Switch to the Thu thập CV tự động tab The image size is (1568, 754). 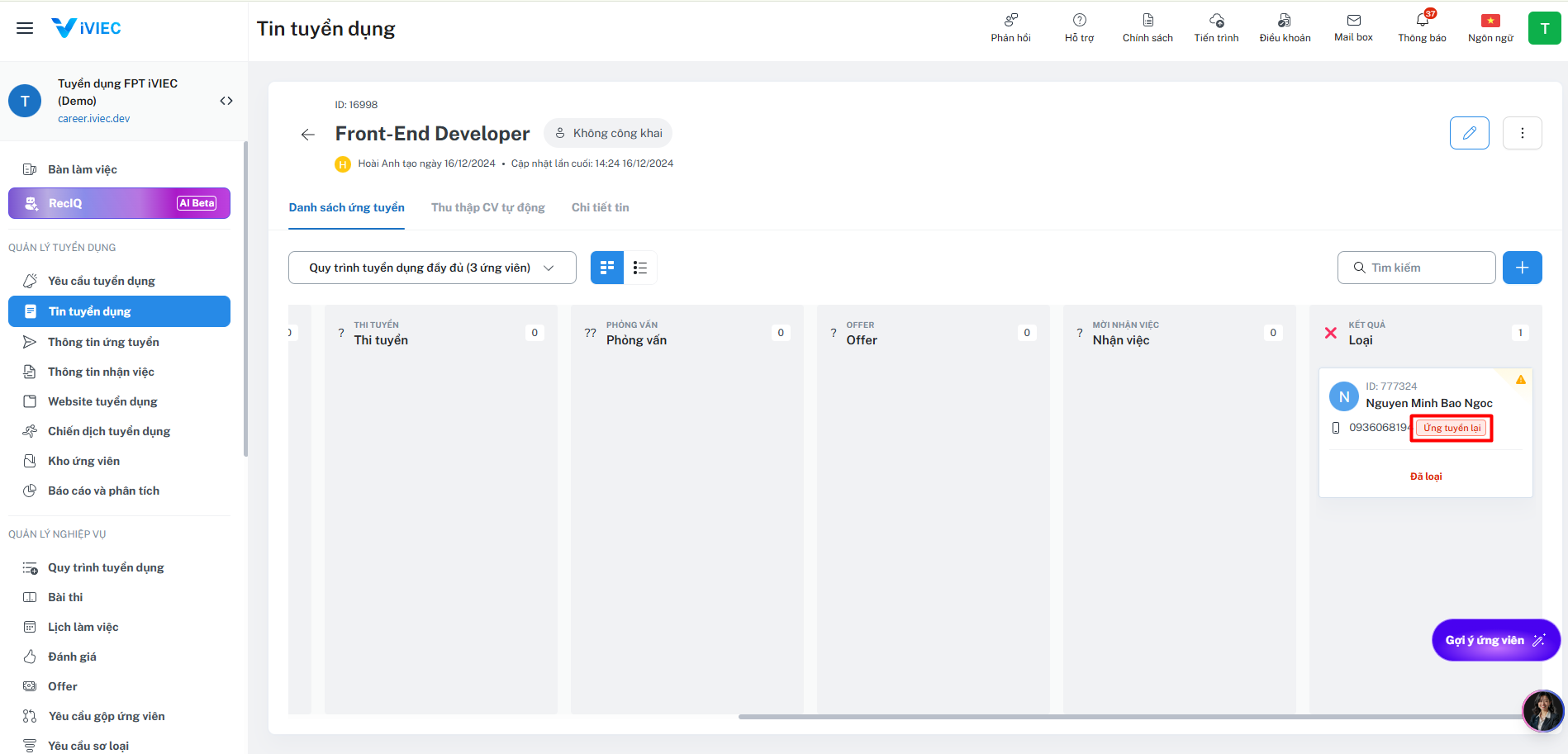pos(487,207)
